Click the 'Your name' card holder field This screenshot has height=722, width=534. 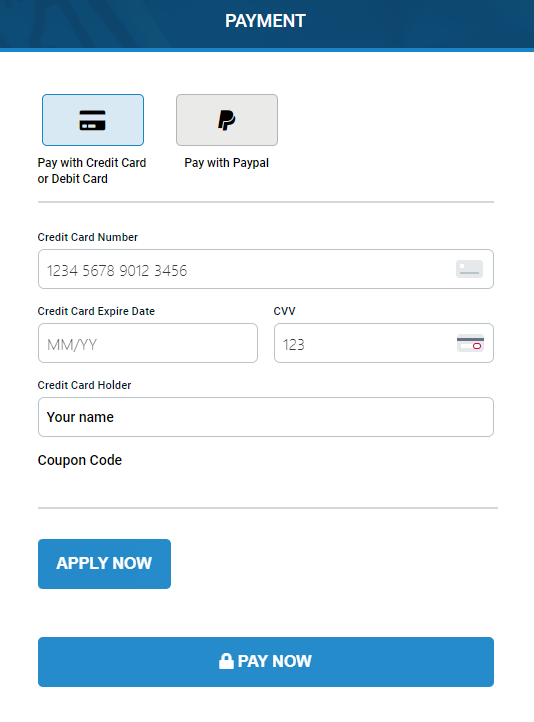click(266, 417)
